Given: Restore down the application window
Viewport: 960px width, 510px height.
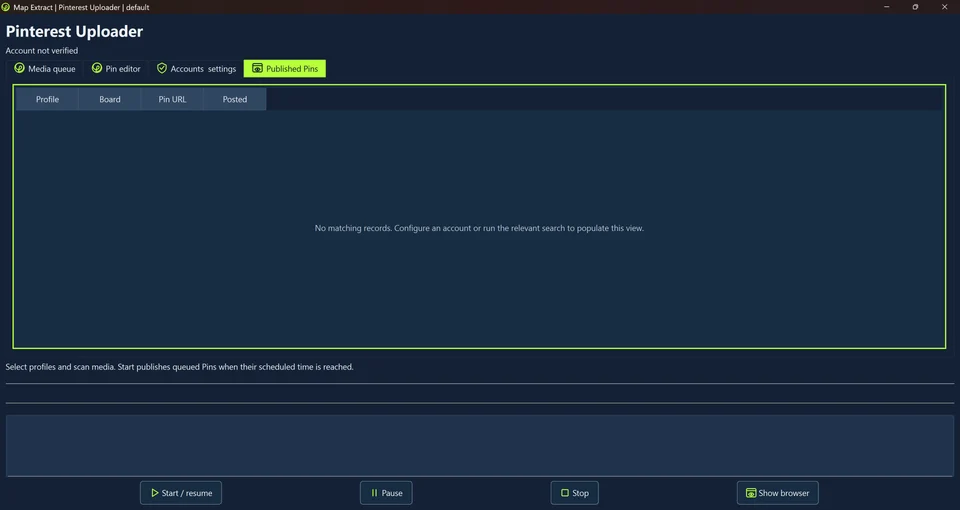Looking at the screenshot, I should (x=915, y=7).
